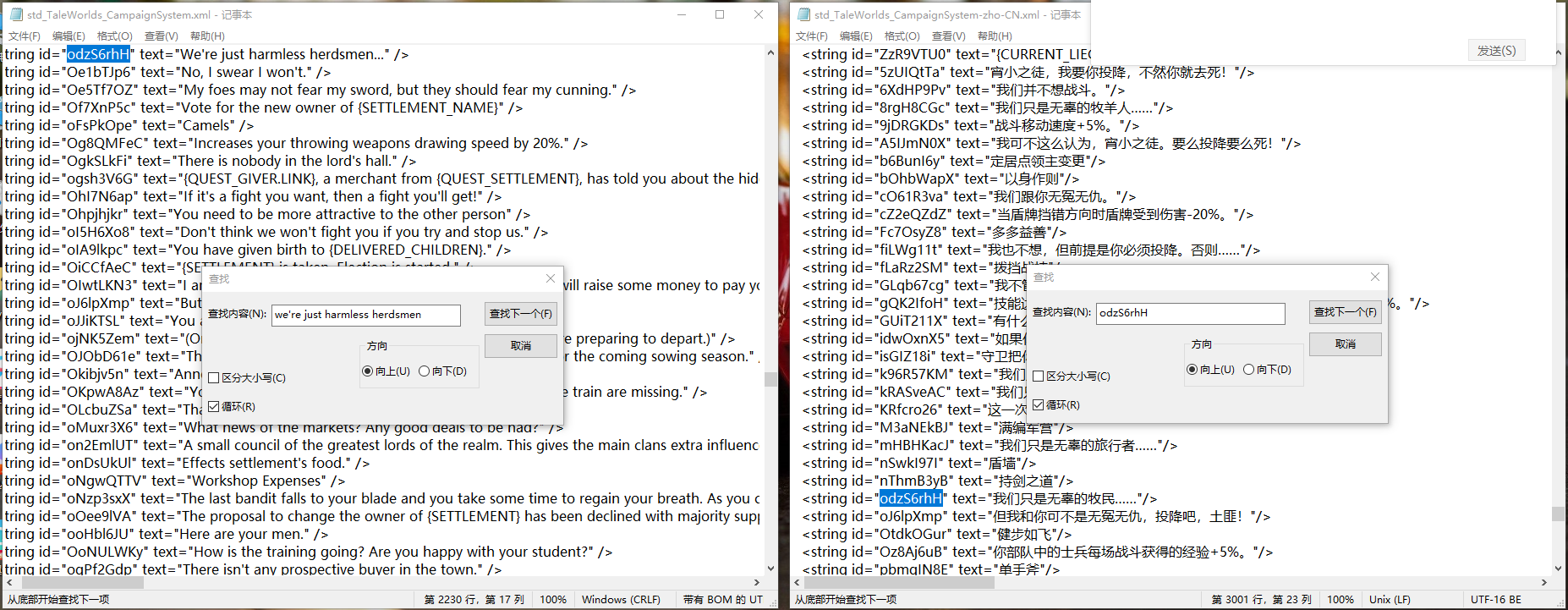Click 查找下一个(F) button in left Find dialog

pos(521,314)
